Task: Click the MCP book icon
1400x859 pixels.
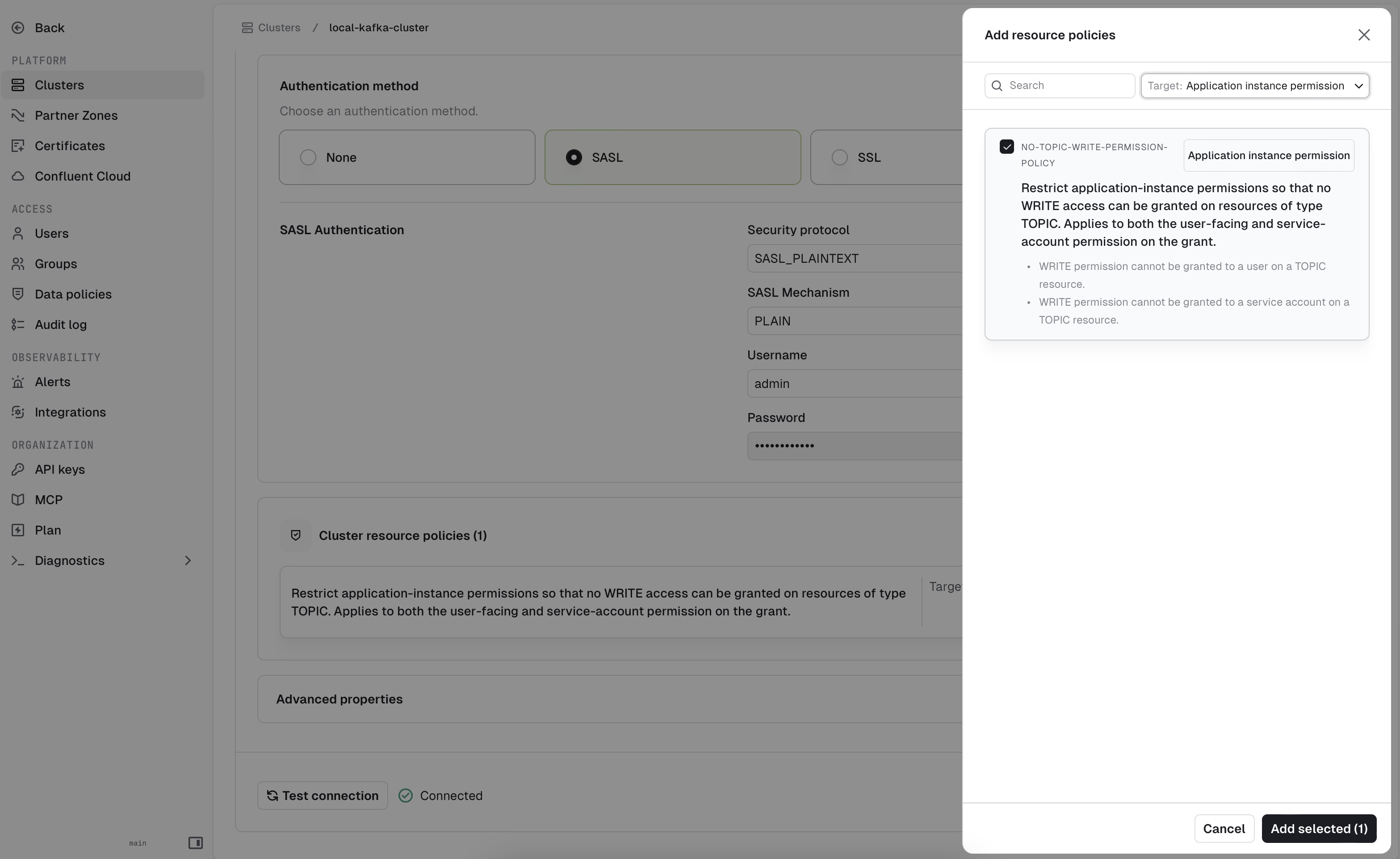Action: pyautogui.click(x=18, y=500)
